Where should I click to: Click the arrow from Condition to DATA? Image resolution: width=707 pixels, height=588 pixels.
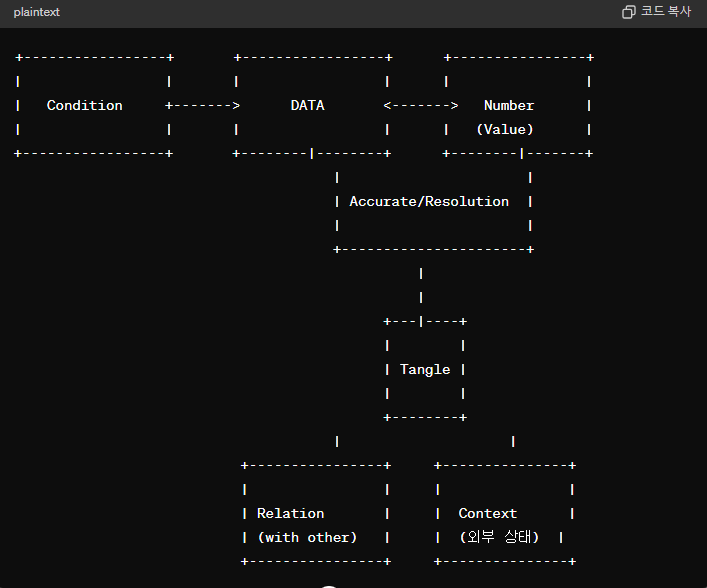(x=203, y=105)
